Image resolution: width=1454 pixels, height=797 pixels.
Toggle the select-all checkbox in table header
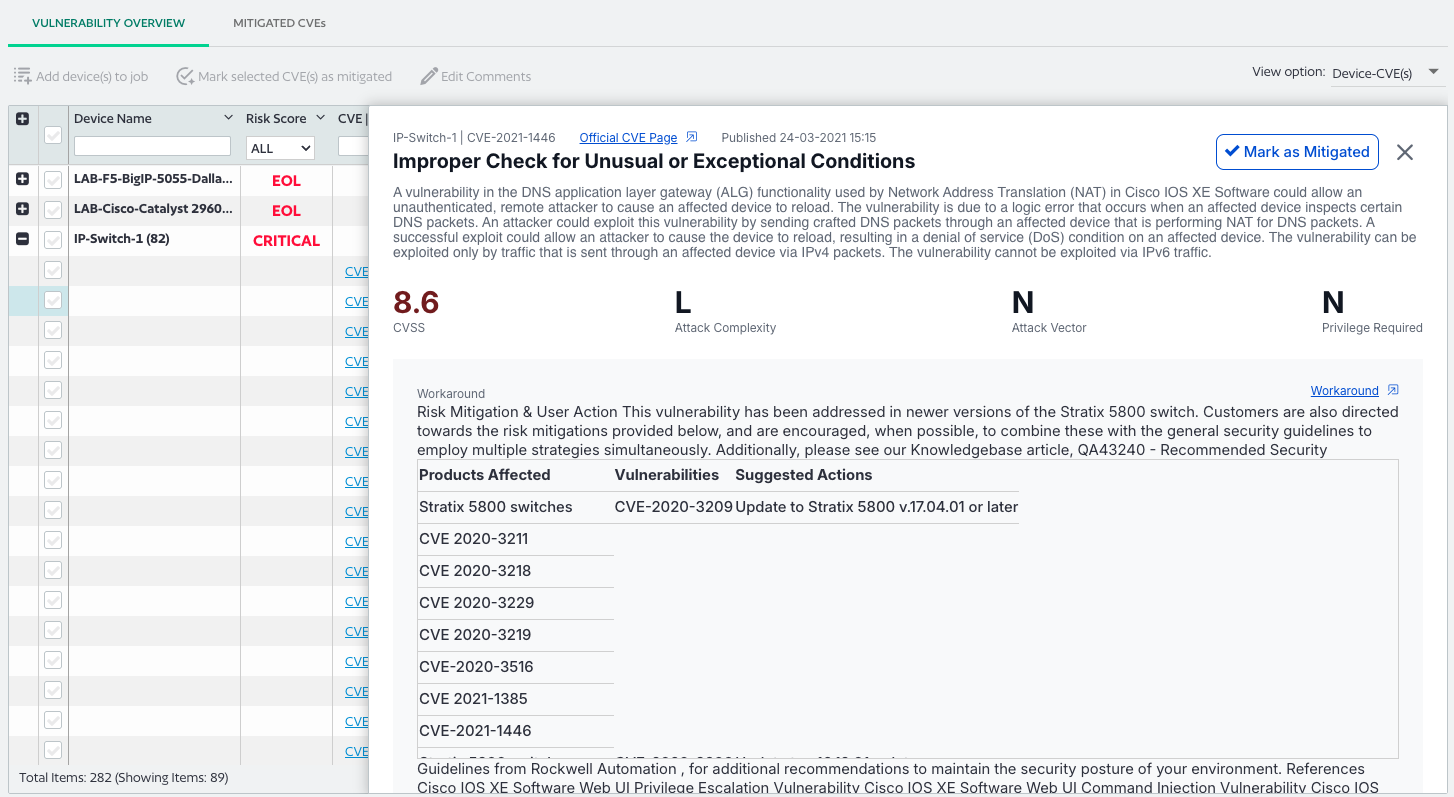click(53, 135)
